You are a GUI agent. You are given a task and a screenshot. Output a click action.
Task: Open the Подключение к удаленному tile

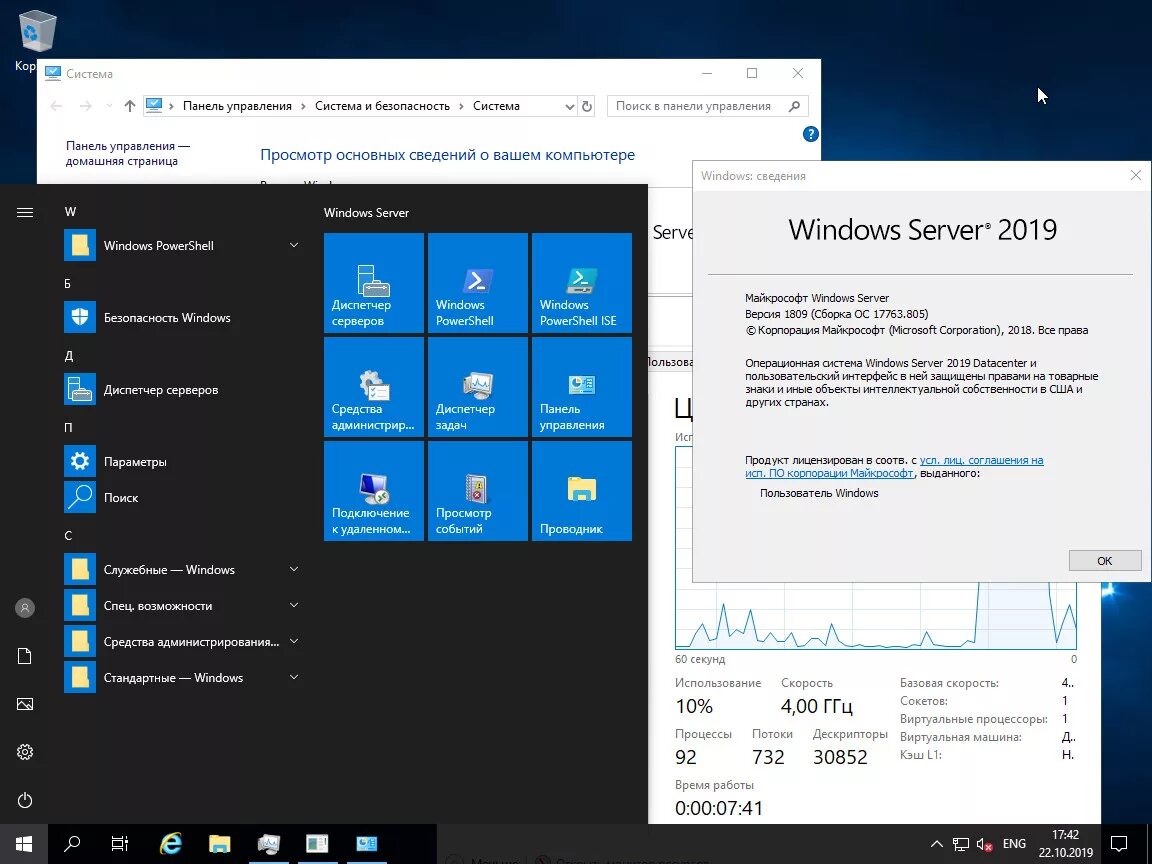373,490
